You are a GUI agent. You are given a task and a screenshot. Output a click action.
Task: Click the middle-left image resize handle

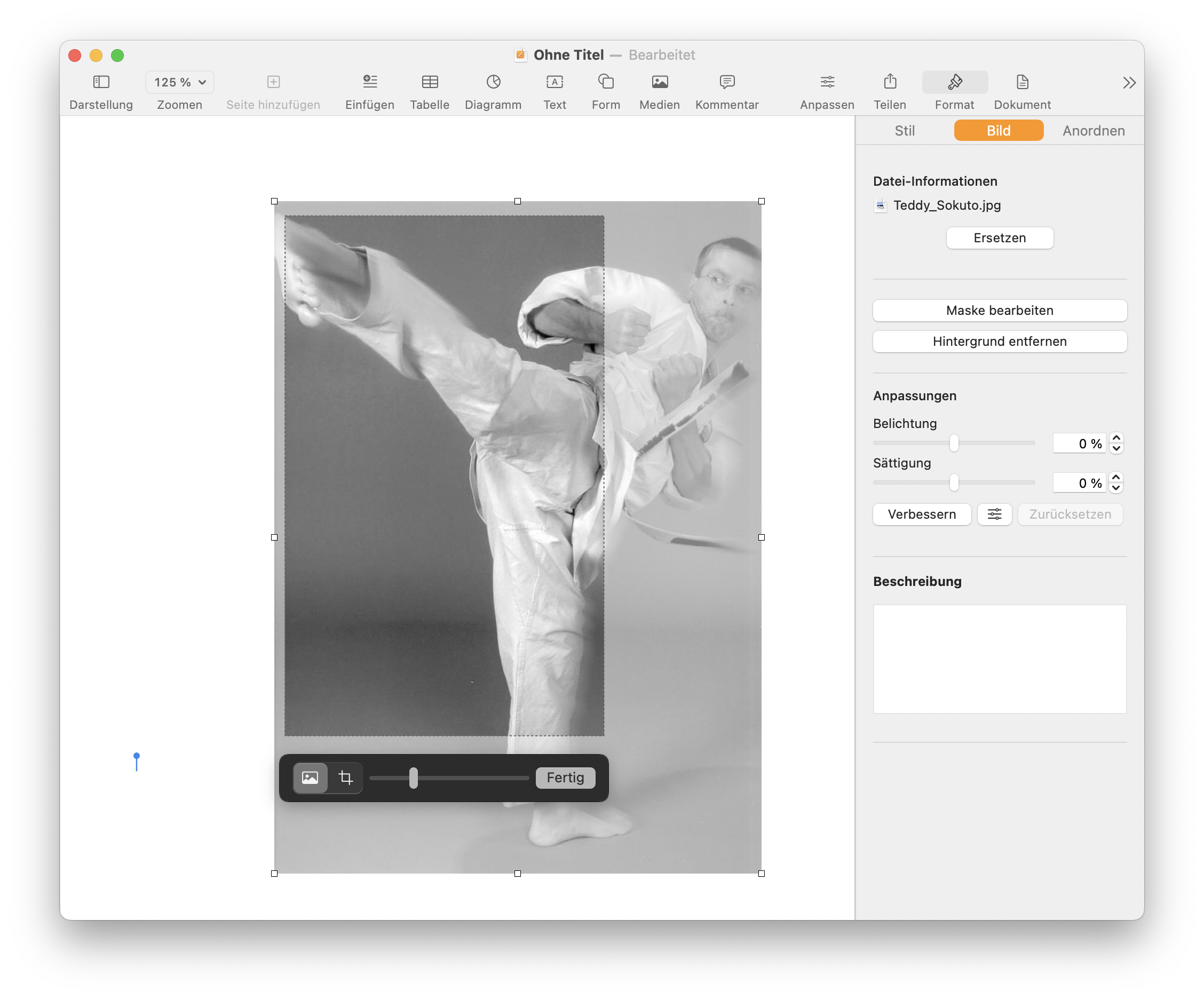pyautogui.click(x=274, y=537)
